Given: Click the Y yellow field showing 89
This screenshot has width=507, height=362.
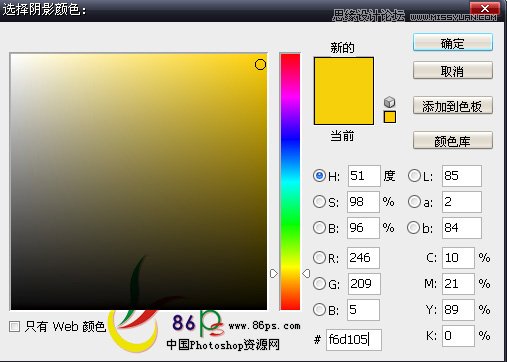Looking at the screenshot, I should [458, 310].
